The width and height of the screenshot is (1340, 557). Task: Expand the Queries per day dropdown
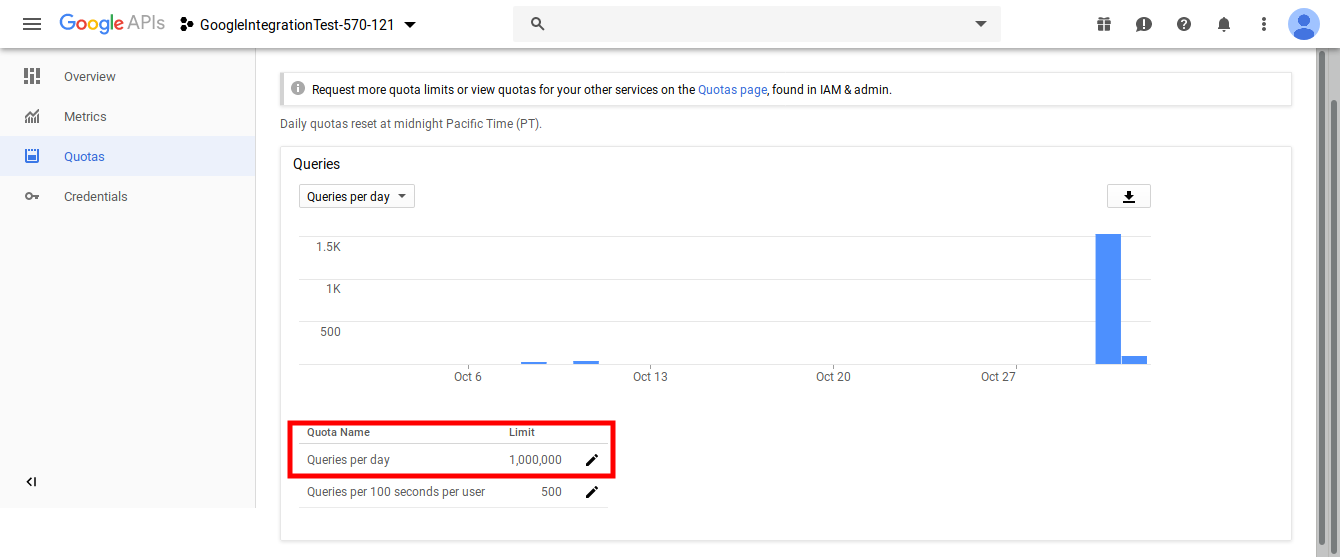(357, 197)
